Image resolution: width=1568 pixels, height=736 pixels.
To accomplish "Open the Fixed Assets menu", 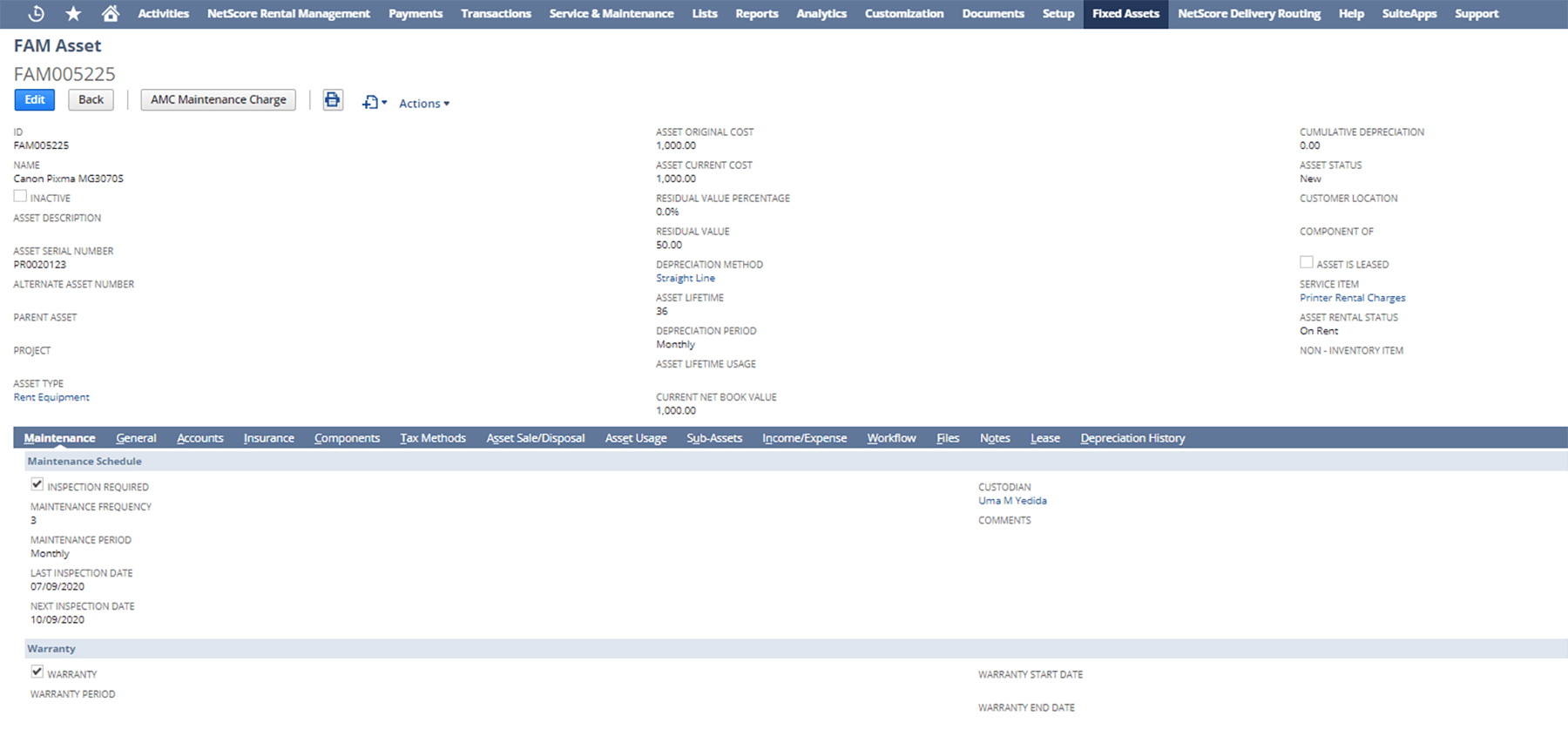I will pyautogui.click(x=1125, y=14).
